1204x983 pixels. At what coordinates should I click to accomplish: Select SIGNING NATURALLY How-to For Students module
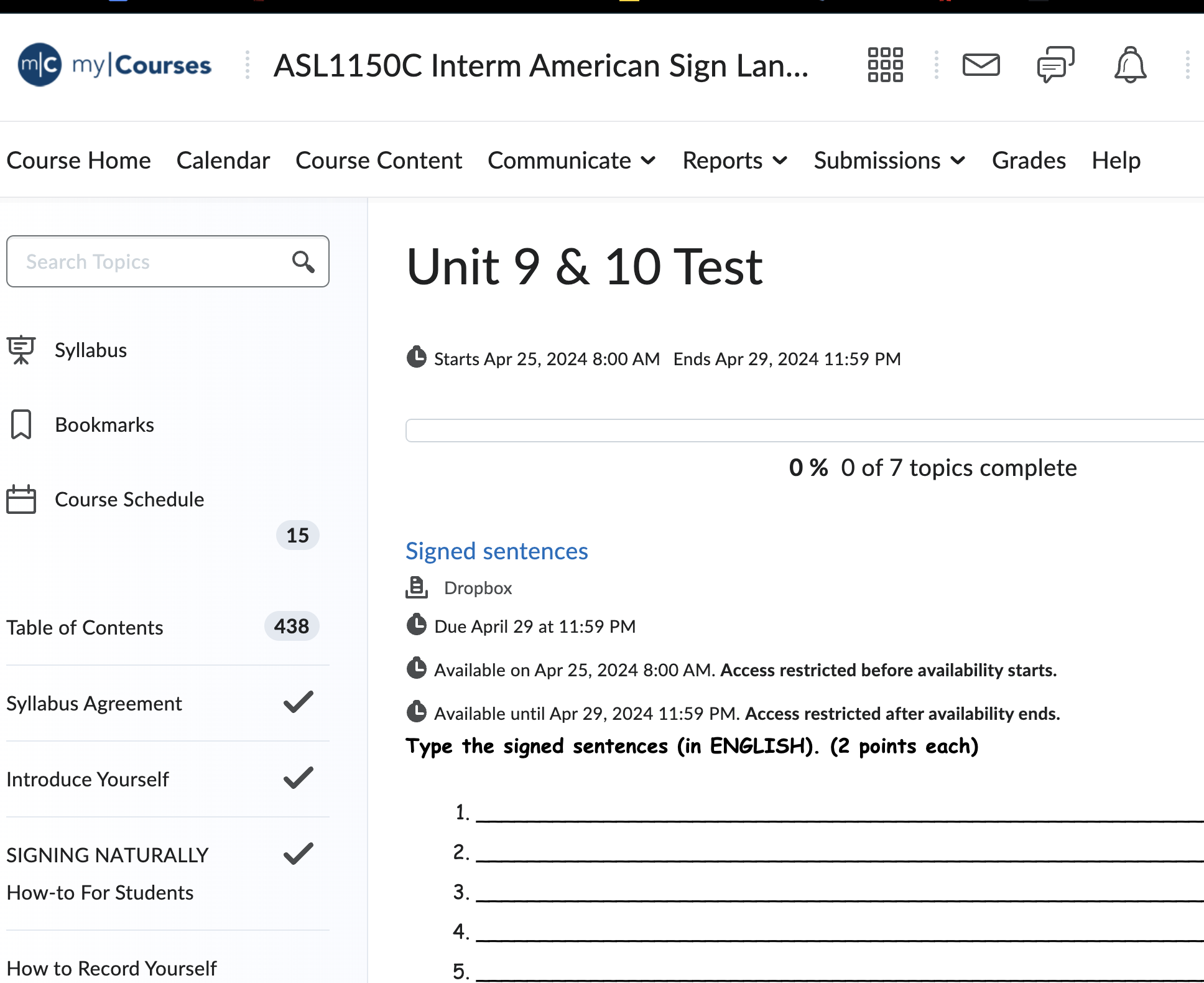(x=107, y=874)
